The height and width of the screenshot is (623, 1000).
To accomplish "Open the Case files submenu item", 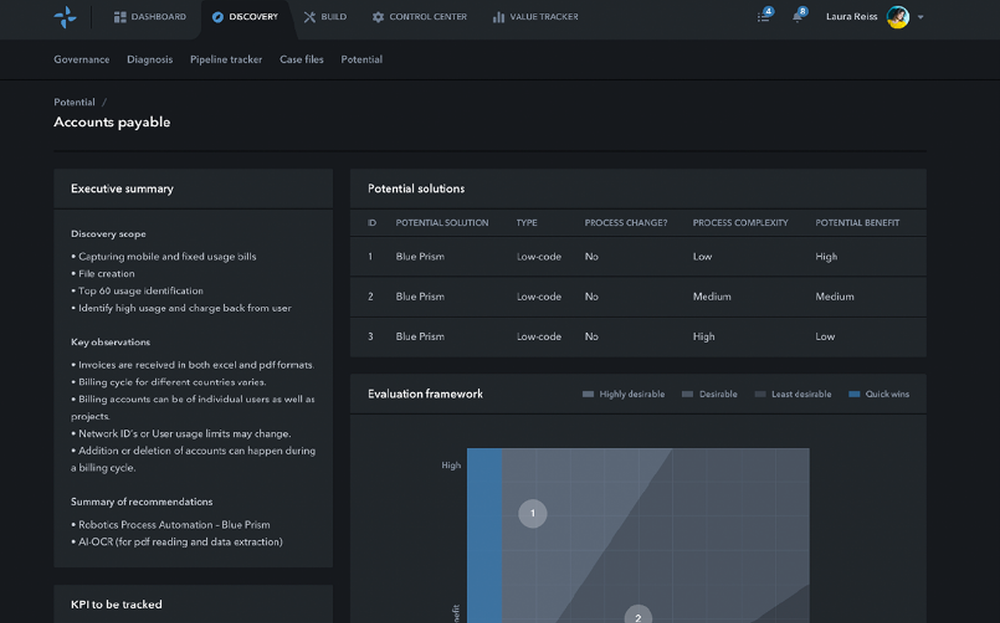I will coord(302,59).
